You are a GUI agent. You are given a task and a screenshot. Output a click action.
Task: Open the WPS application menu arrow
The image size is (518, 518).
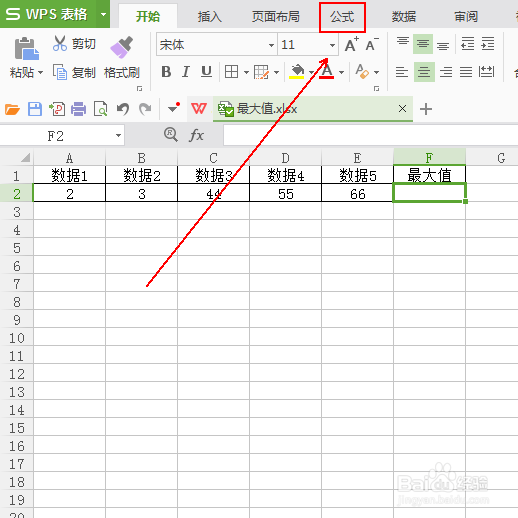click(103, 14)
